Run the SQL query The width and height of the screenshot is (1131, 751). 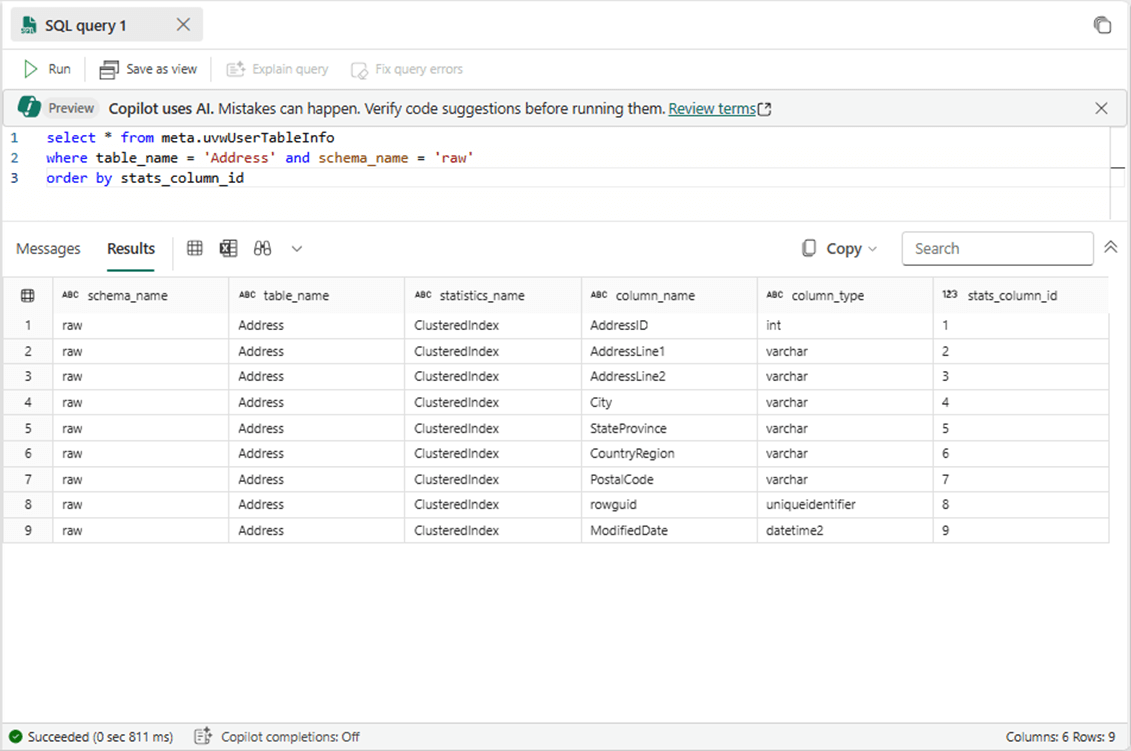[x=48, y=69]
